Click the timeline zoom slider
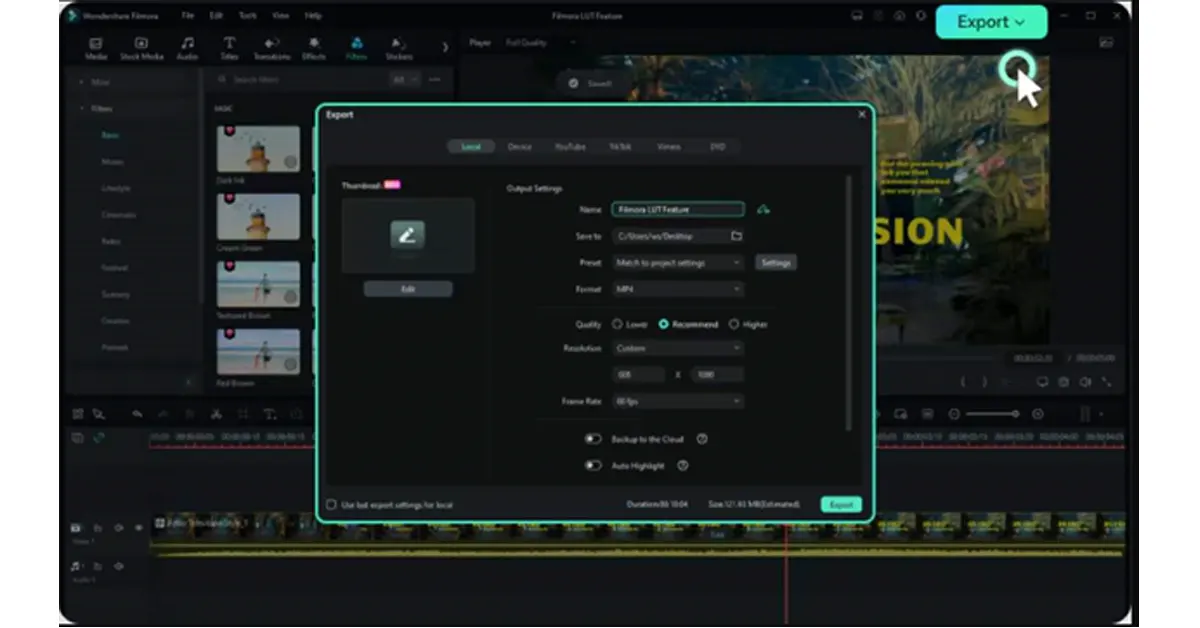Viewport: 1200px width, 628px height. pos(991,414)
